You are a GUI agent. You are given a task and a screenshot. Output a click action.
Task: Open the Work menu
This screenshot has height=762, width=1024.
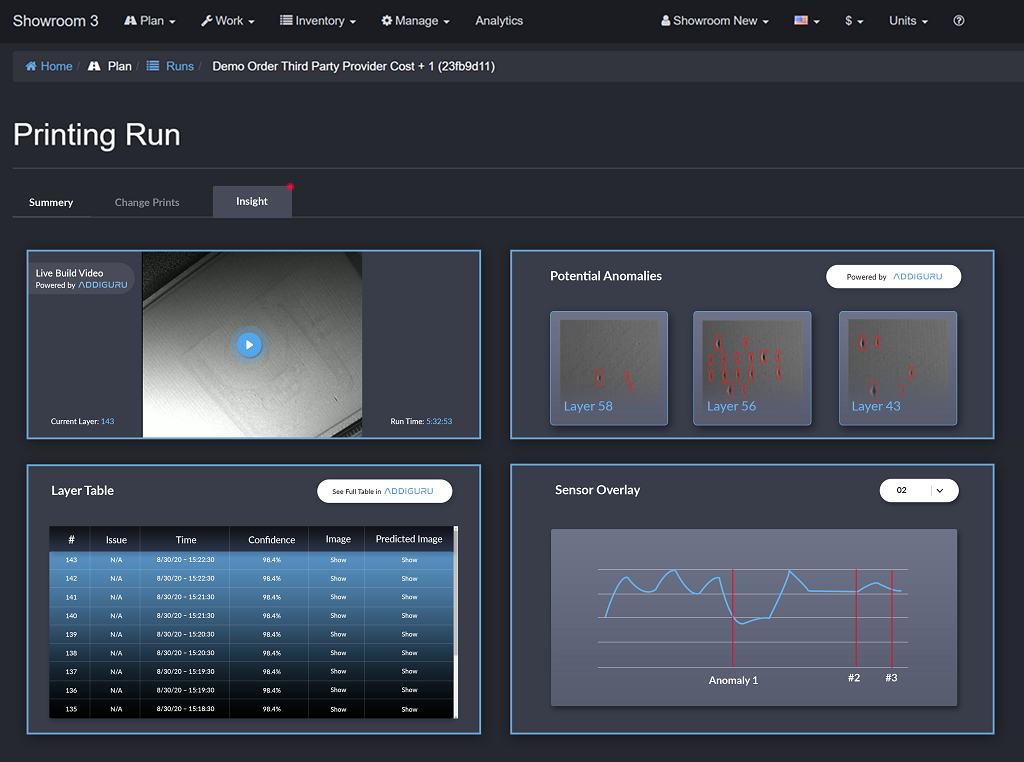(227, 21)
